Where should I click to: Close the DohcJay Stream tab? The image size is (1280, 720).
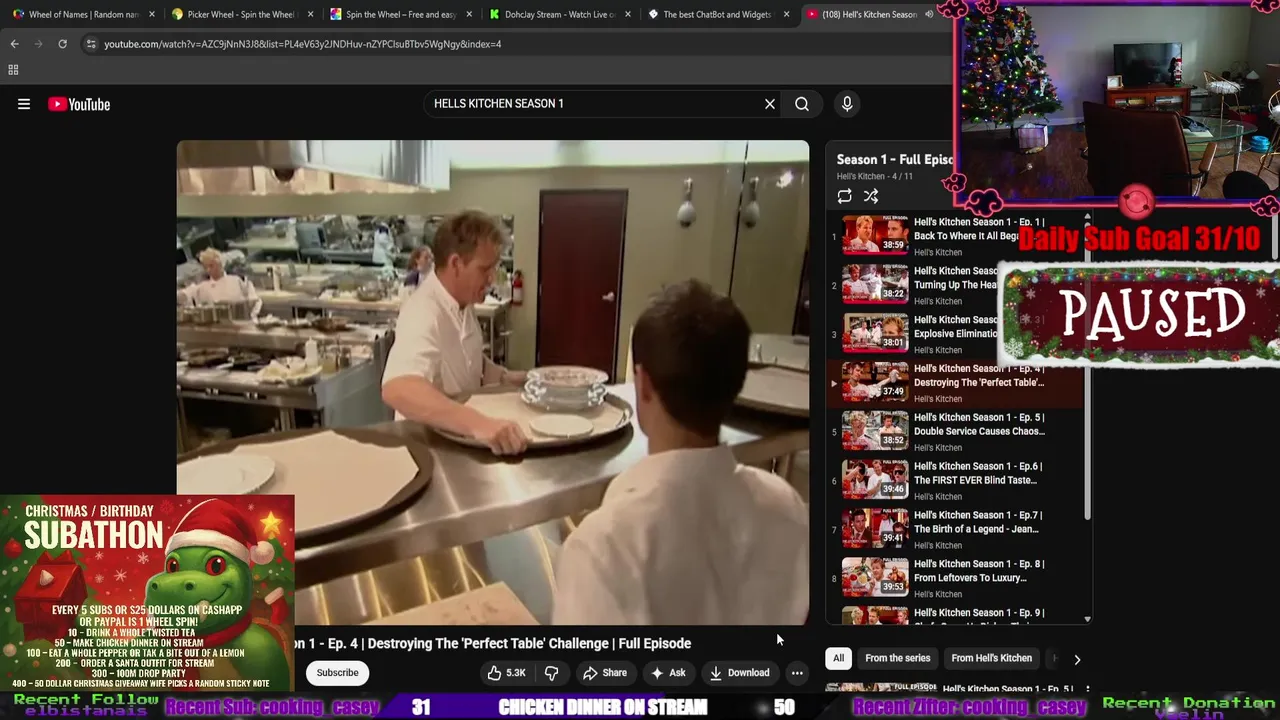[627, 15]
